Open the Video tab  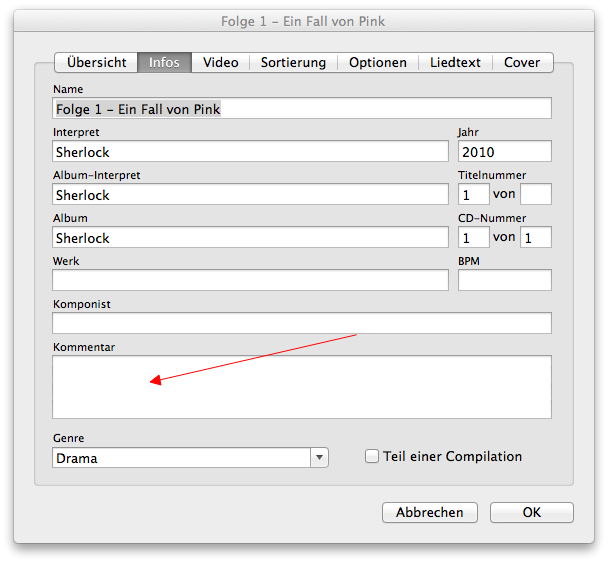coord(220,62)
